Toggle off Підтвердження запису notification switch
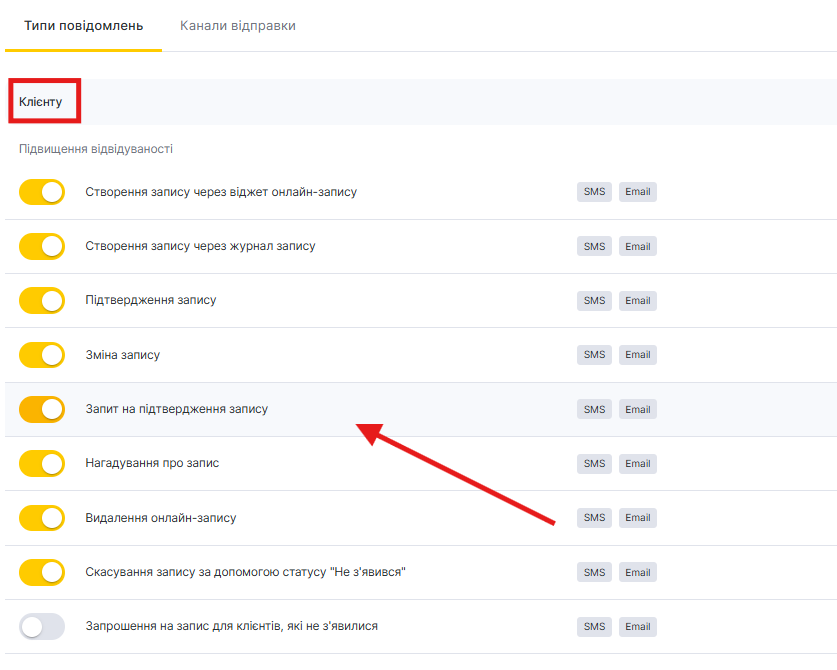The width and height of the screenshot is (837, 670). click(x=42, y=300)
